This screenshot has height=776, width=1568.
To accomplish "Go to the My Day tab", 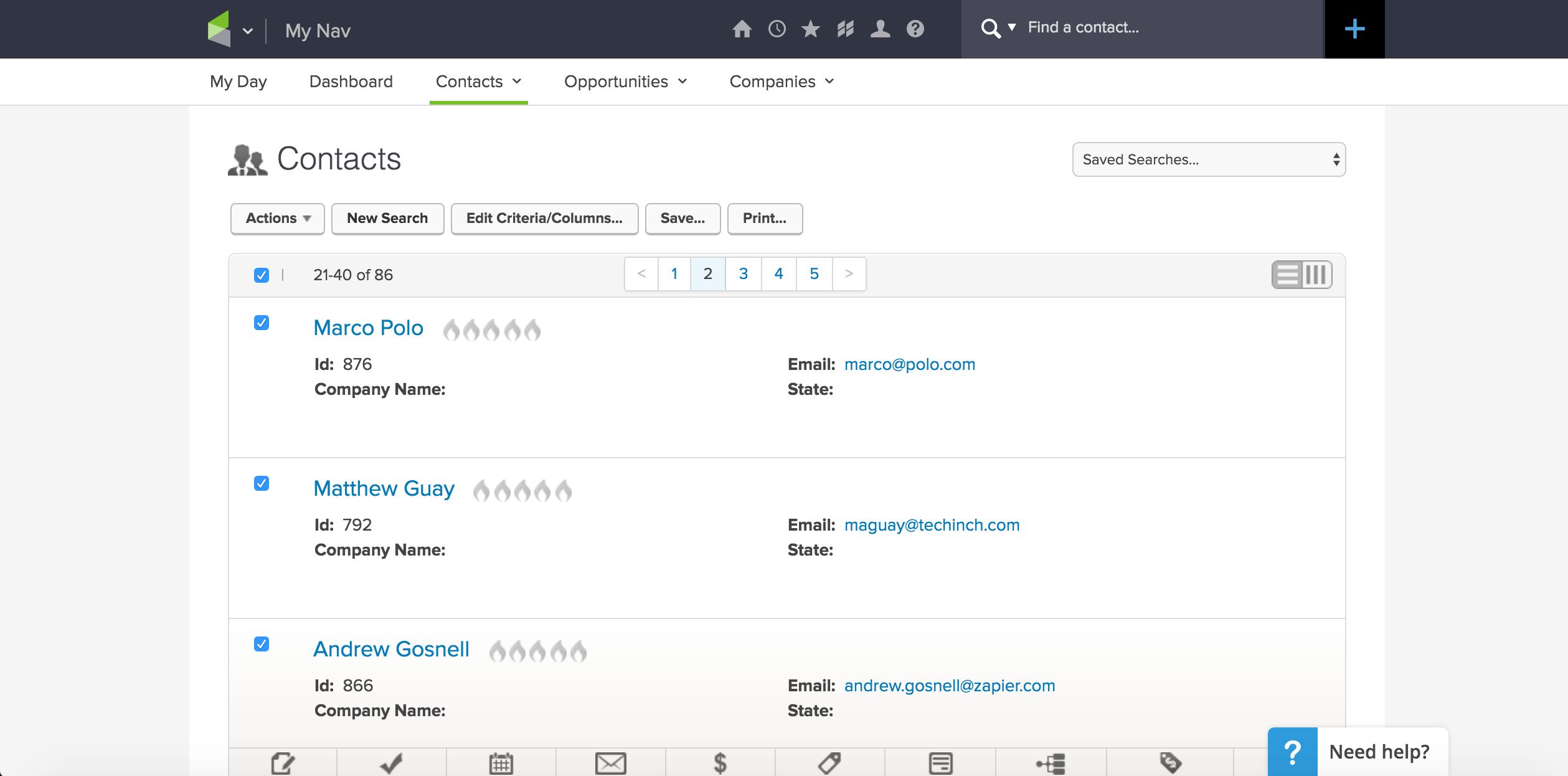I will (x=238, y=82).
